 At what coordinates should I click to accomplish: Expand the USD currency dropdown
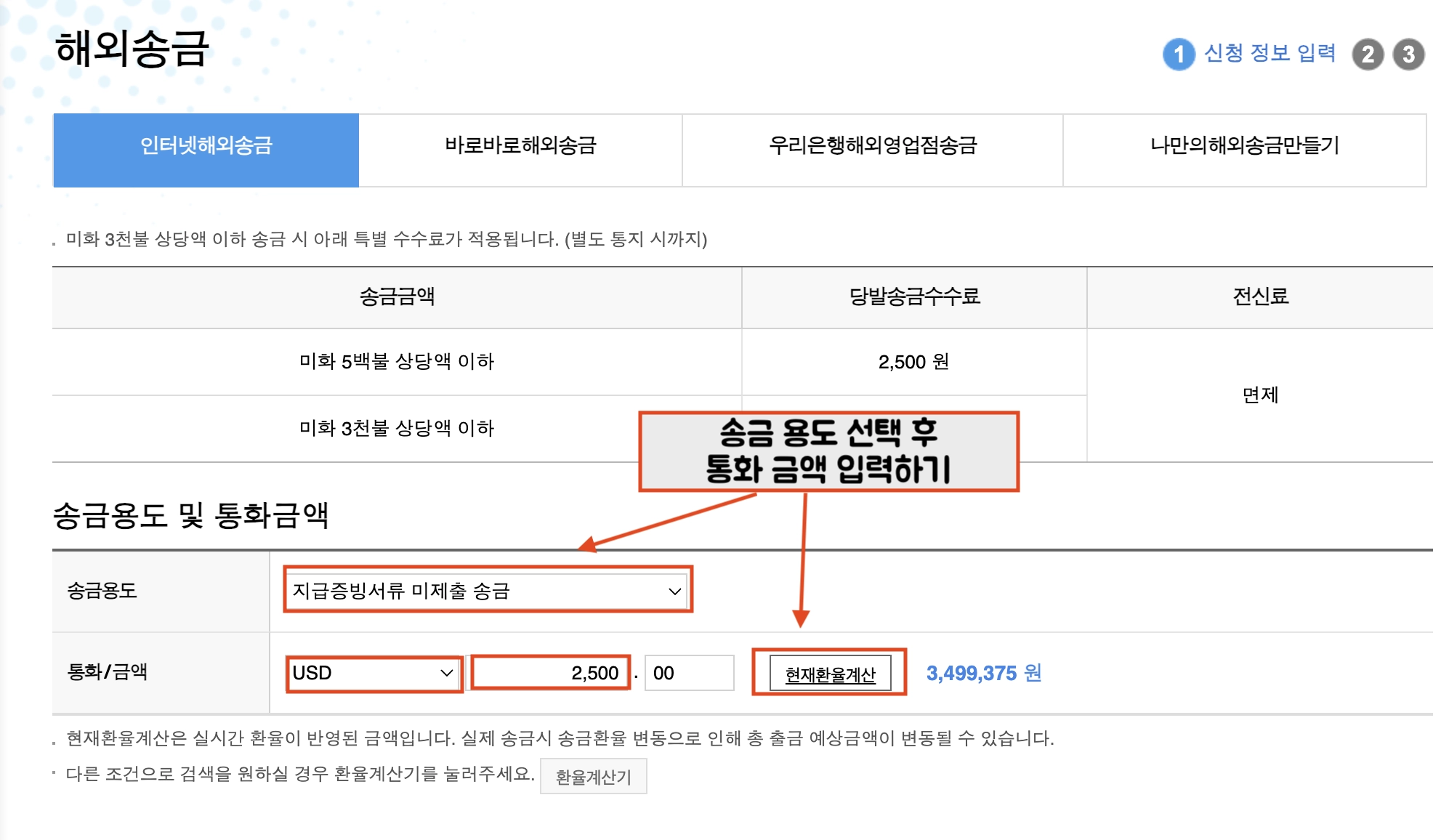[x=374, y=673]
